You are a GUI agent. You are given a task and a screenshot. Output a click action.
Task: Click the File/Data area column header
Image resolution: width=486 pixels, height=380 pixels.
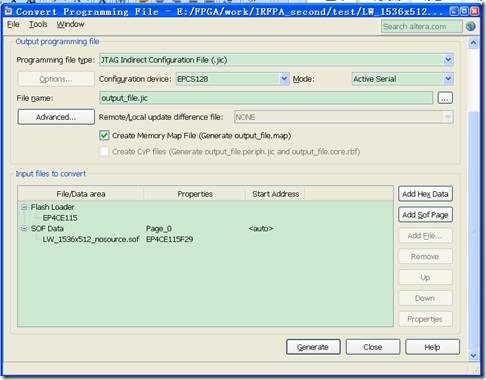81,194
